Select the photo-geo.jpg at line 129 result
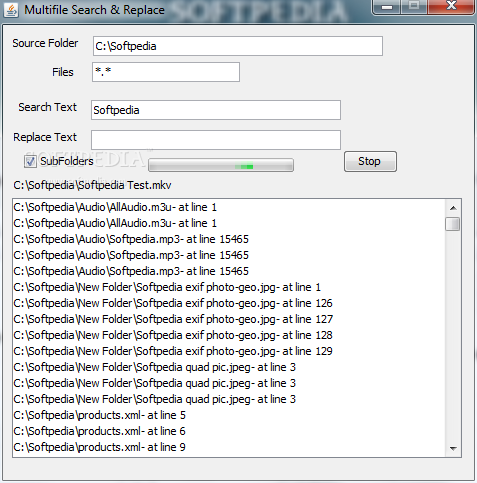This screenshot has width=477, height=483. (x=229, y=351)
